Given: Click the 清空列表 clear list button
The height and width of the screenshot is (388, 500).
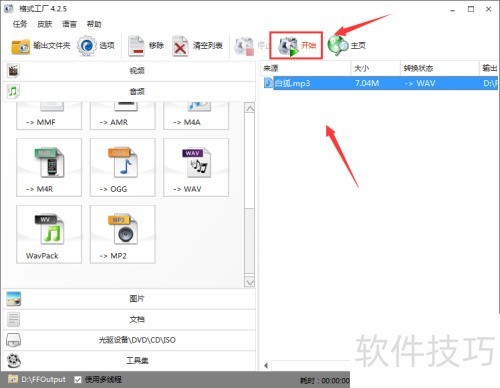Looking at the screenshot, I should point(197,46).
